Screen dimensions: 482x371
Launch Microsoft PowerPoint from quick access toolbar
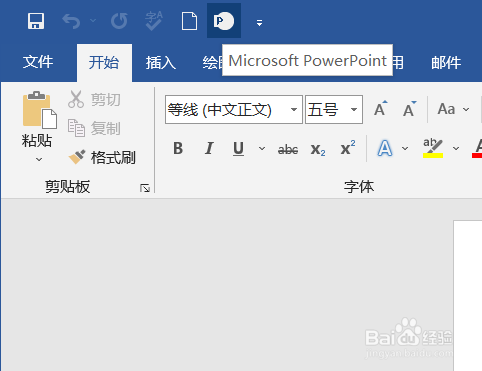point(224,21)
